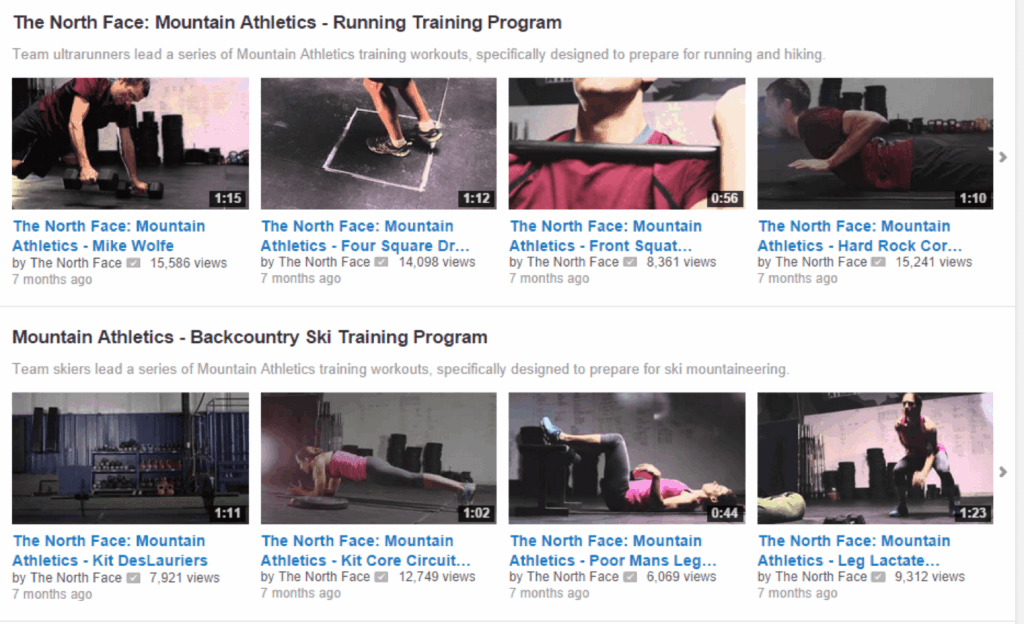Open the Leg Lactate video title link
This screenshot has height=624, width=1024.
[x=854, y=550]
